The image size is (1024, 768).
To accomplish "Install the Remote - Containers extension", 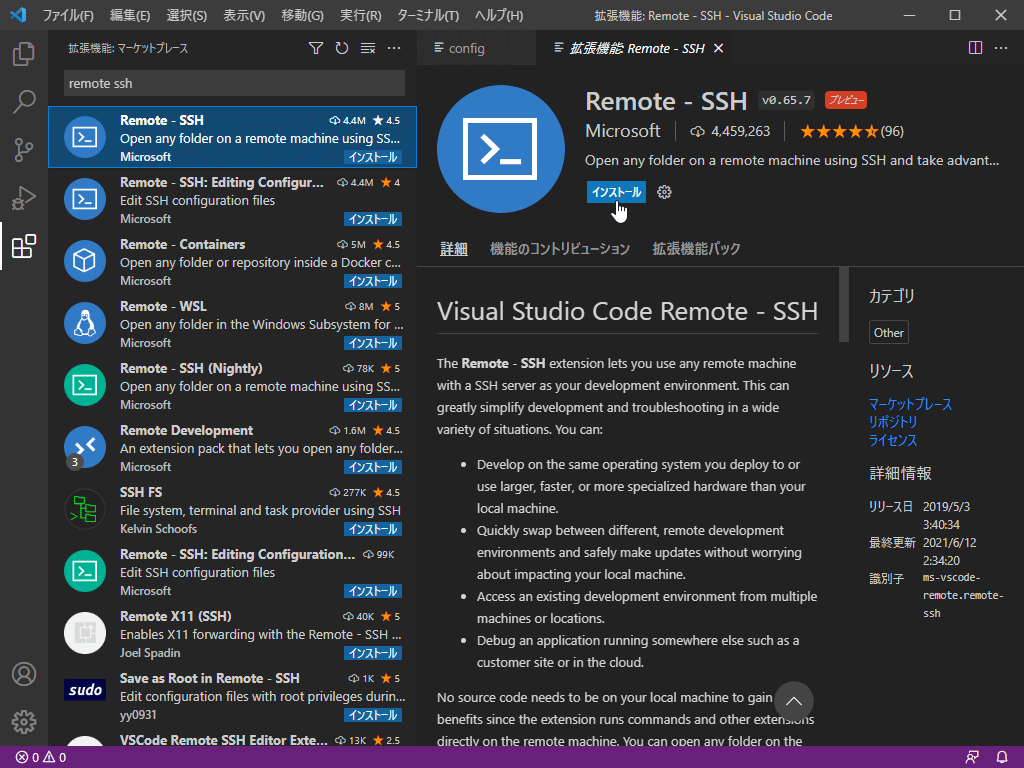I will [x=372, y=280].
